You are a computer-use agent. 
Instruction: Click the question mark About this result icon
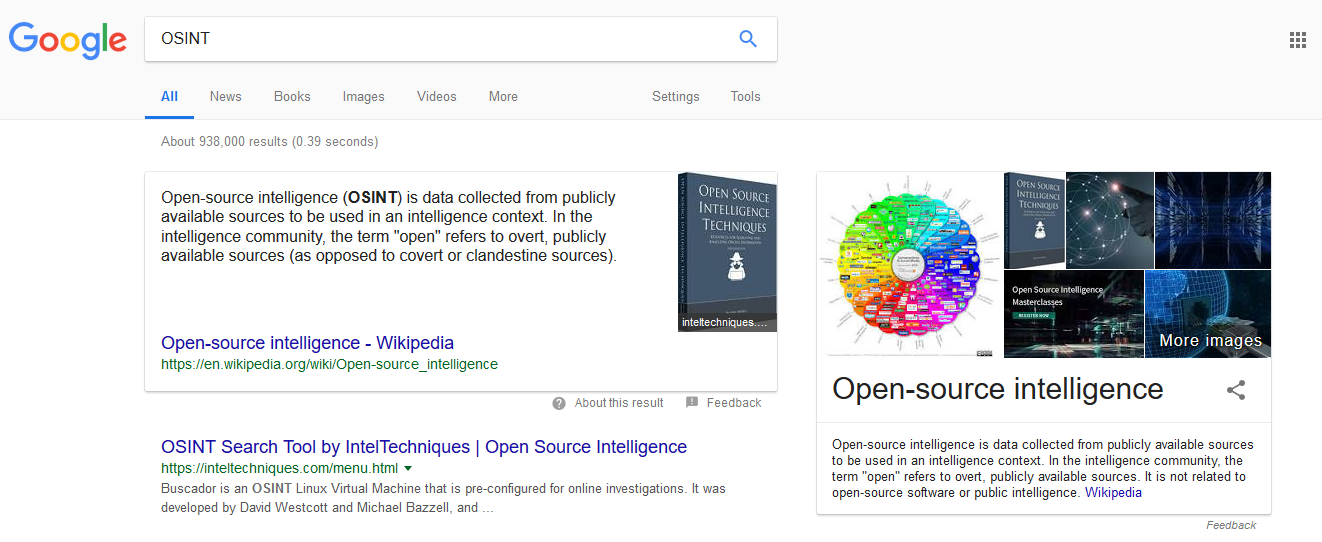click(559, 403)
